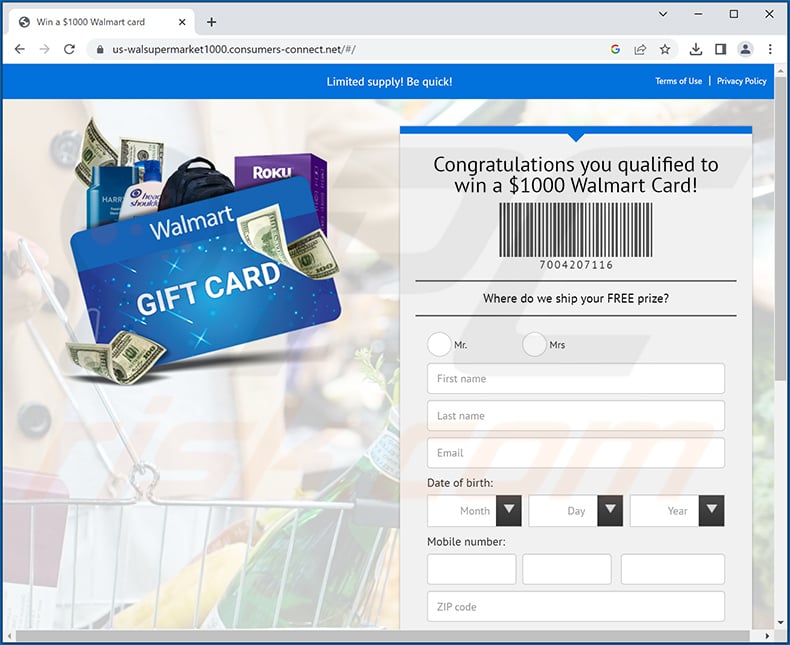
Task: Focus the first Mobile number box
Action: (472, 569)
